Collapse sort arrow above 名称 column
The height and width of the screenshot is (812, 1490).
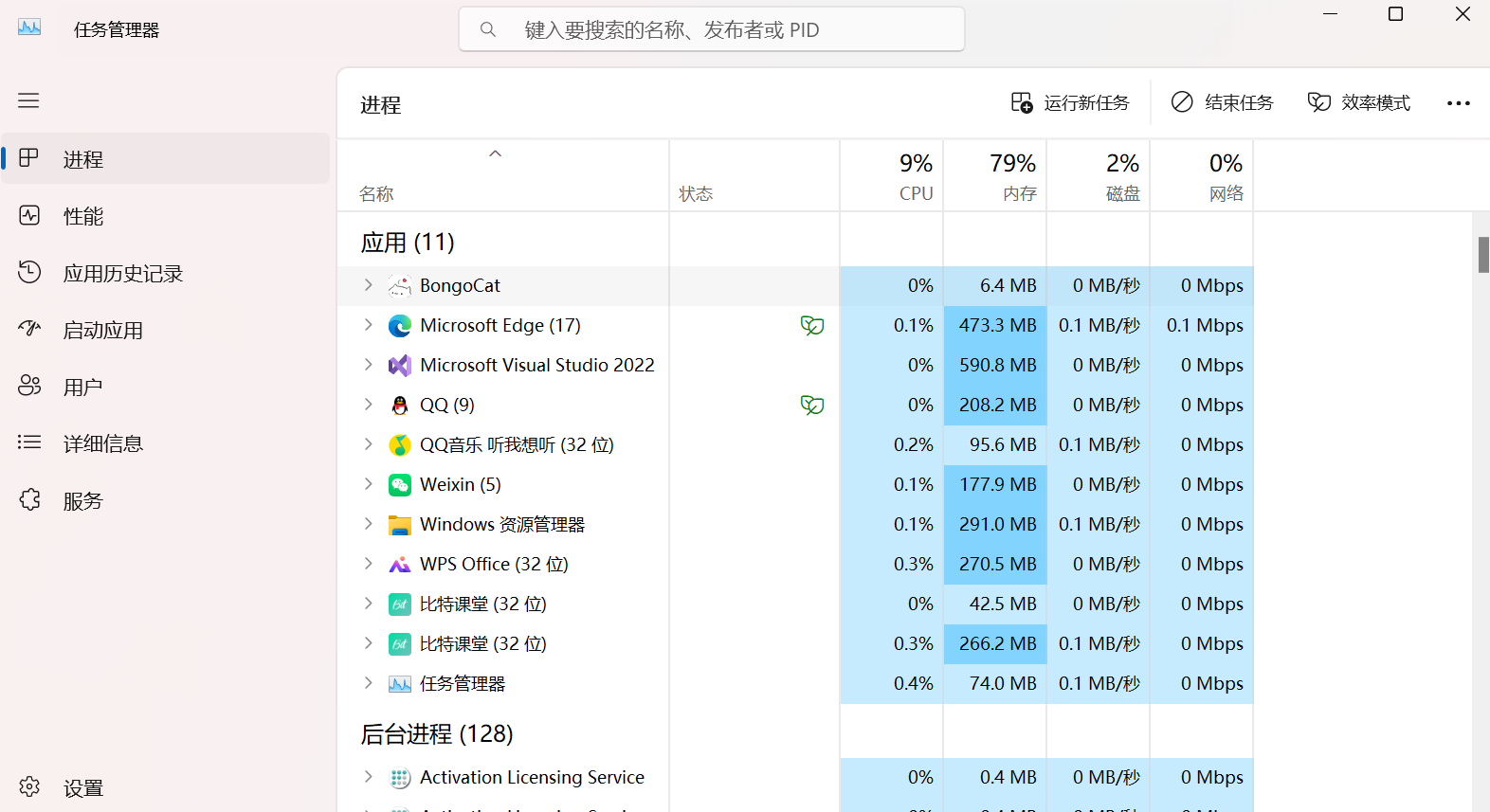coord(495,153)
